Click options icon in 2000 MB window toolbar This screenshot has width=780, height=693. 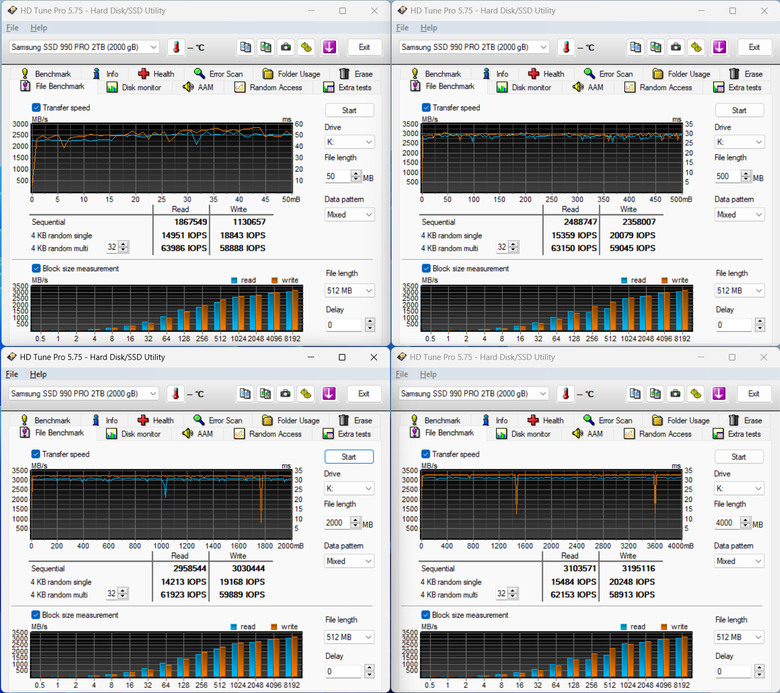306,394
